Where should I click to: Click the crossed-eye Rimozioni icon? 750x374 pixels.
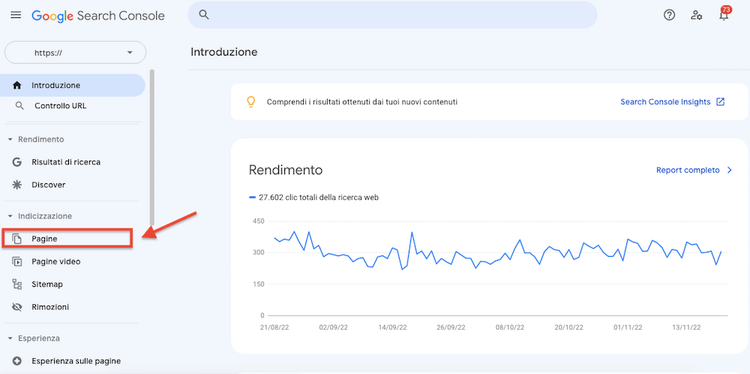click(17, 307)
